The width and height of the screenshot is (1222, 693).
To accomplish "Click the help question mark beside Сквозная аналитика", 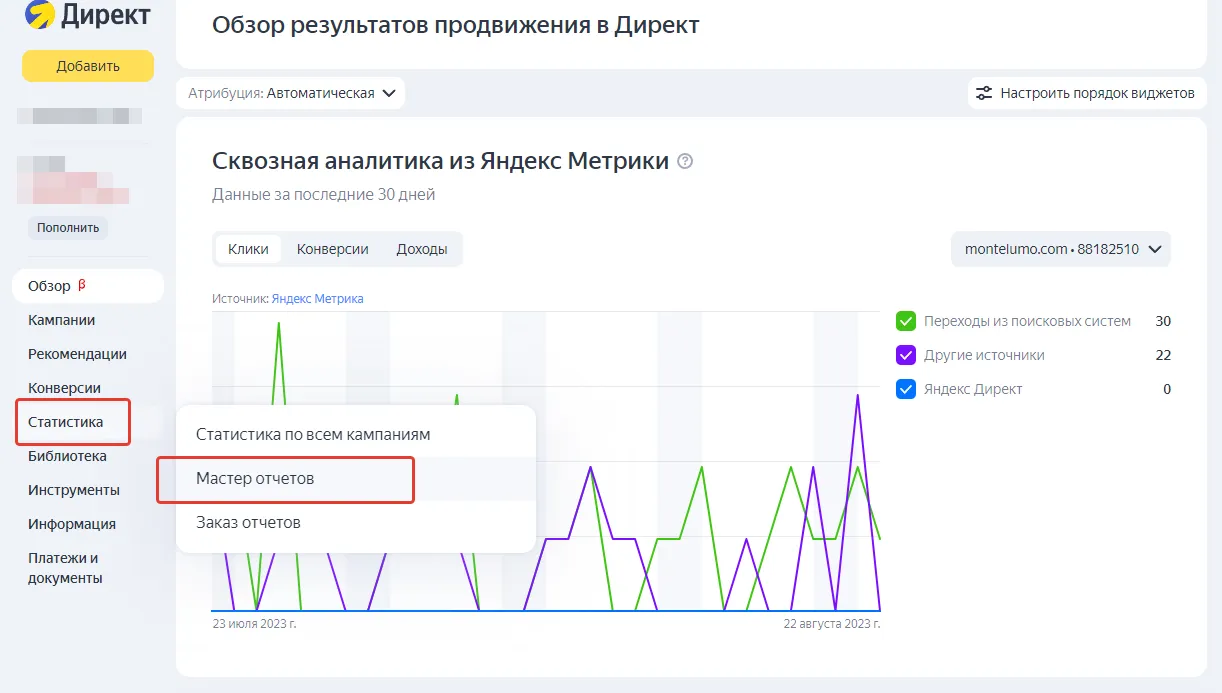I will pyautogui.click(x=685, y=161).
